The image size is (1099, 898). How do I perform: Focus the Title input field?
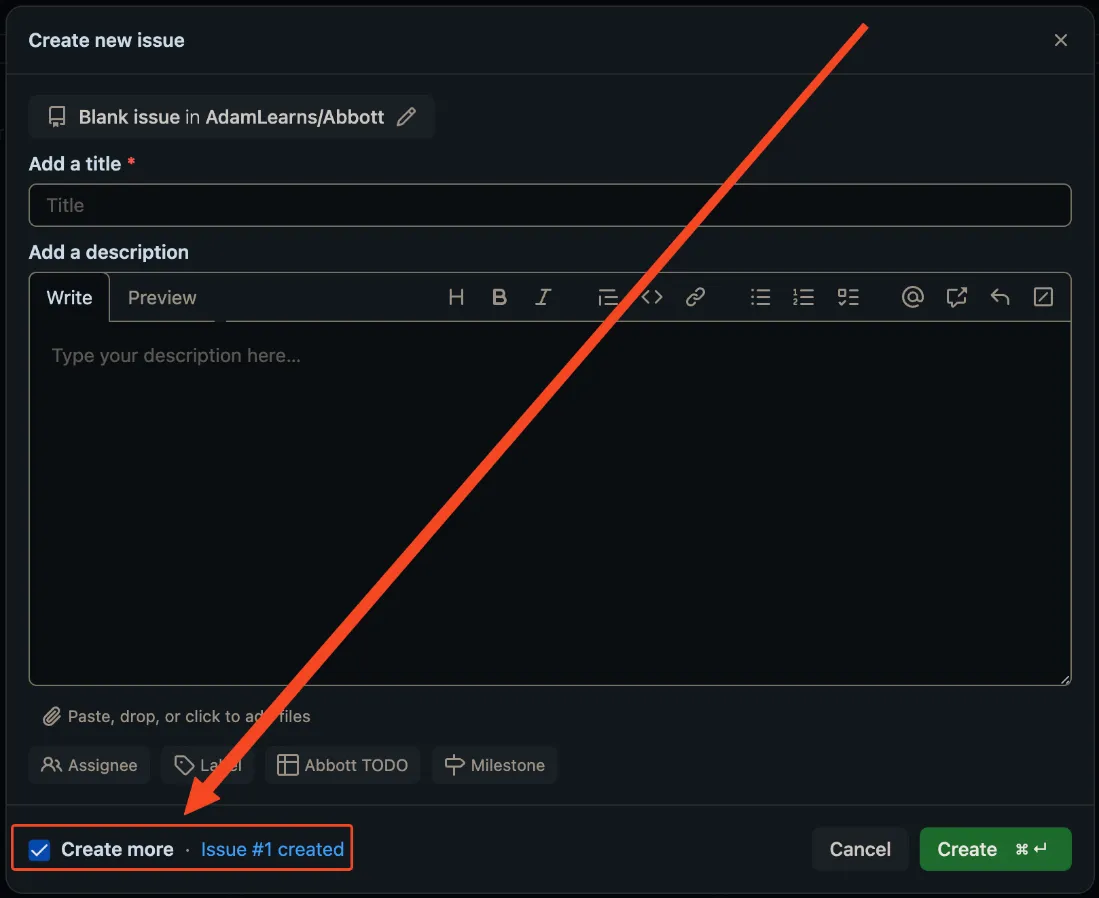550,205
